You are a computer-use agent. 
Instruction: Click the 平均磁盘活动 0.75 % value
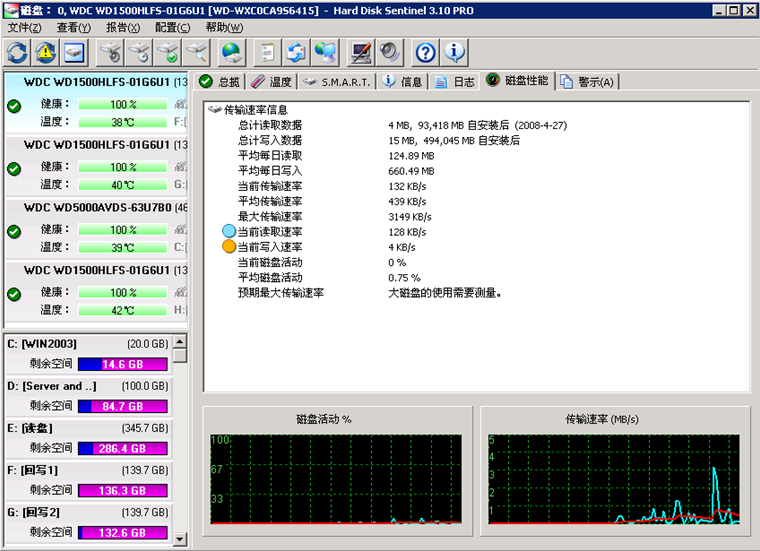pos(404,277)
